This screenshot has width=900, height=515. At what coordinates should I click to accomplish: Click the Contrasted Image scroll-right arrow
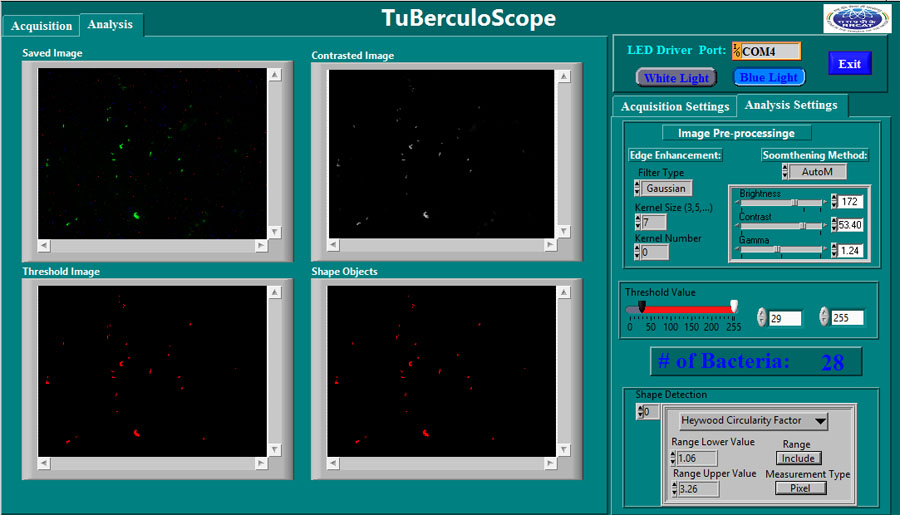[x=550, y=245]
